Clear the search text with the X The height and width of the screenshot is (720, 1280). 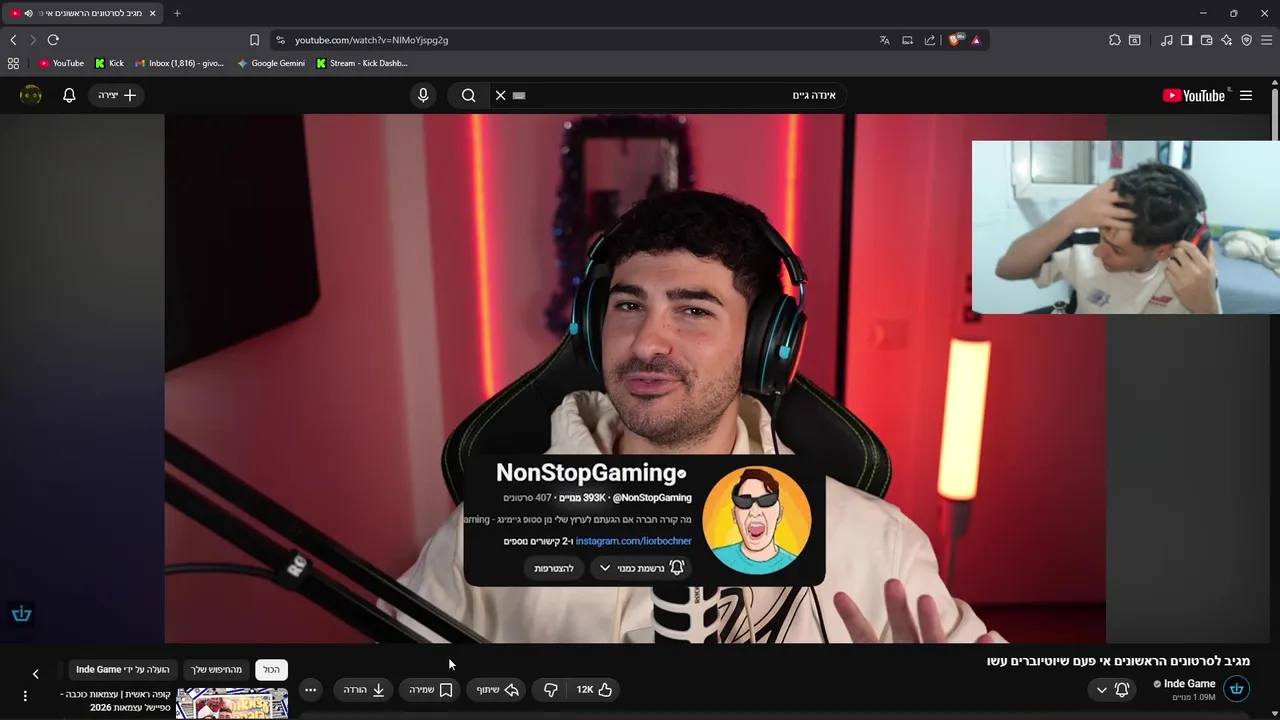click(500, 95)
